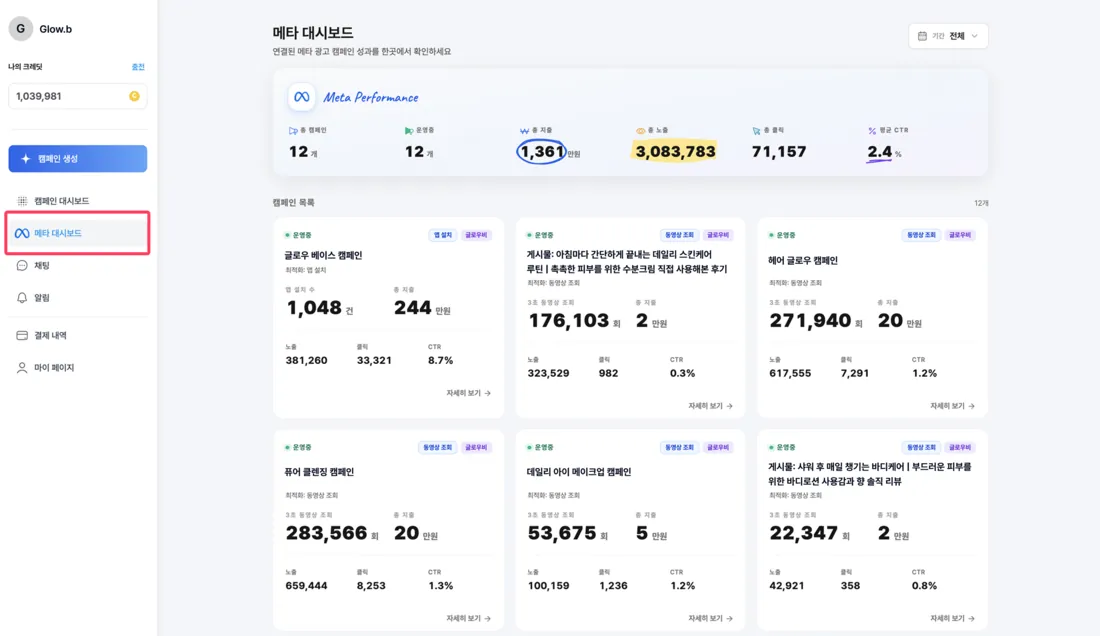Image resolution: width=1100 pixels, height=636 pixels.
Task: Click the 캠페인 목록 section heading
Action: pyautogui.click(x=293, y=203)
